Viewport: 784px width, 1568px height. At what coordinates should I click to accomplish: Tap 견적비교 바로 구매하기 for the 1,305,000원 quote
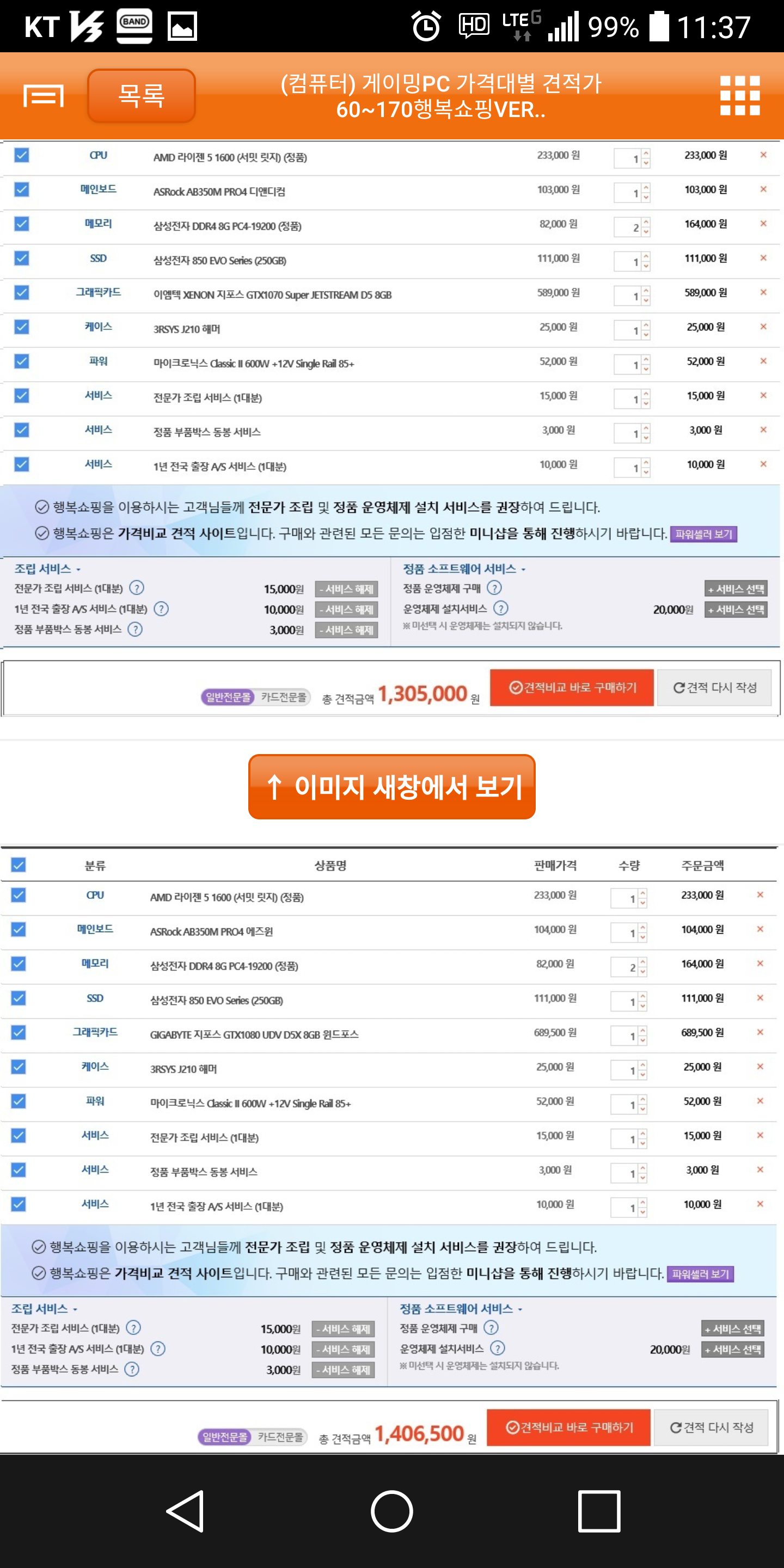tap(572, 687)
